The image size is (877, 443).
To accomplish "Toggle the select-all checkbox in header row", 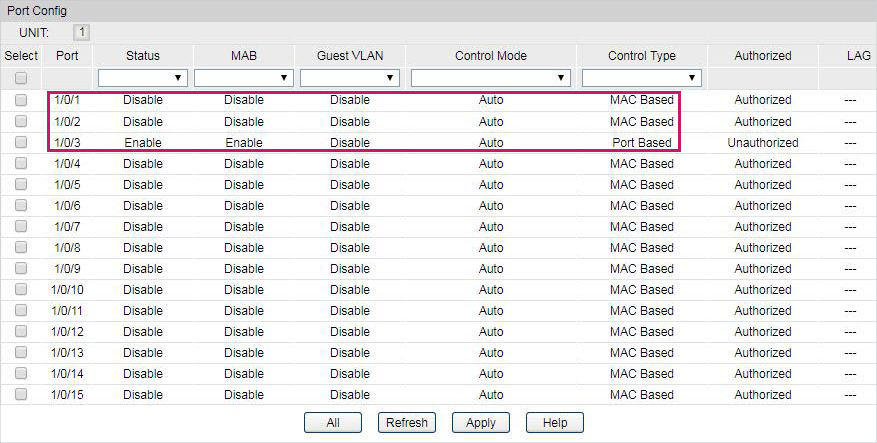I will pyautogui.click(x=21, y=78).
